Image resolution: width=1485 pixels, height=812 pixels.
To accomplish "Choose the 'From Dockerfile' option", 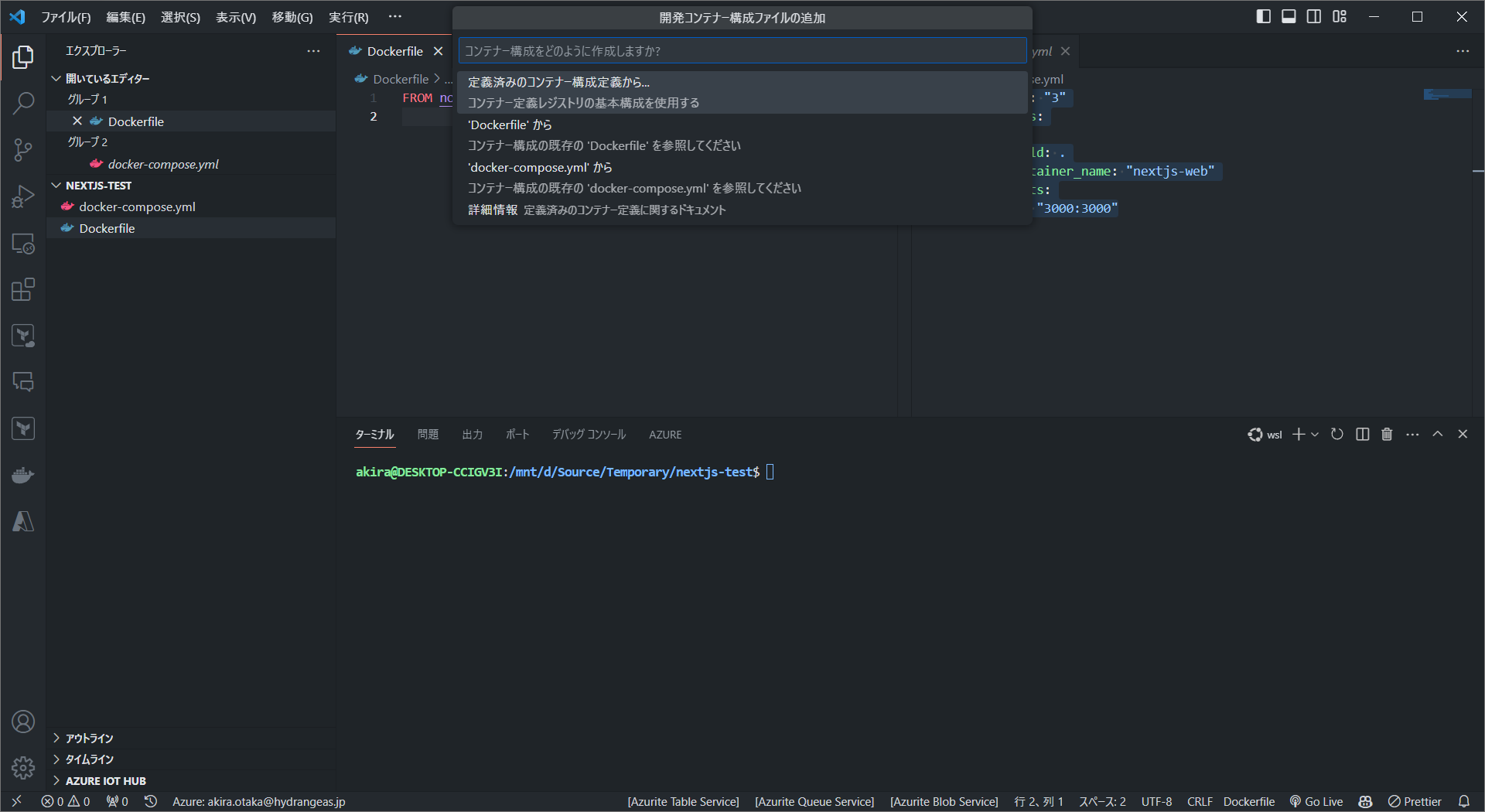I will coord(742,135).
